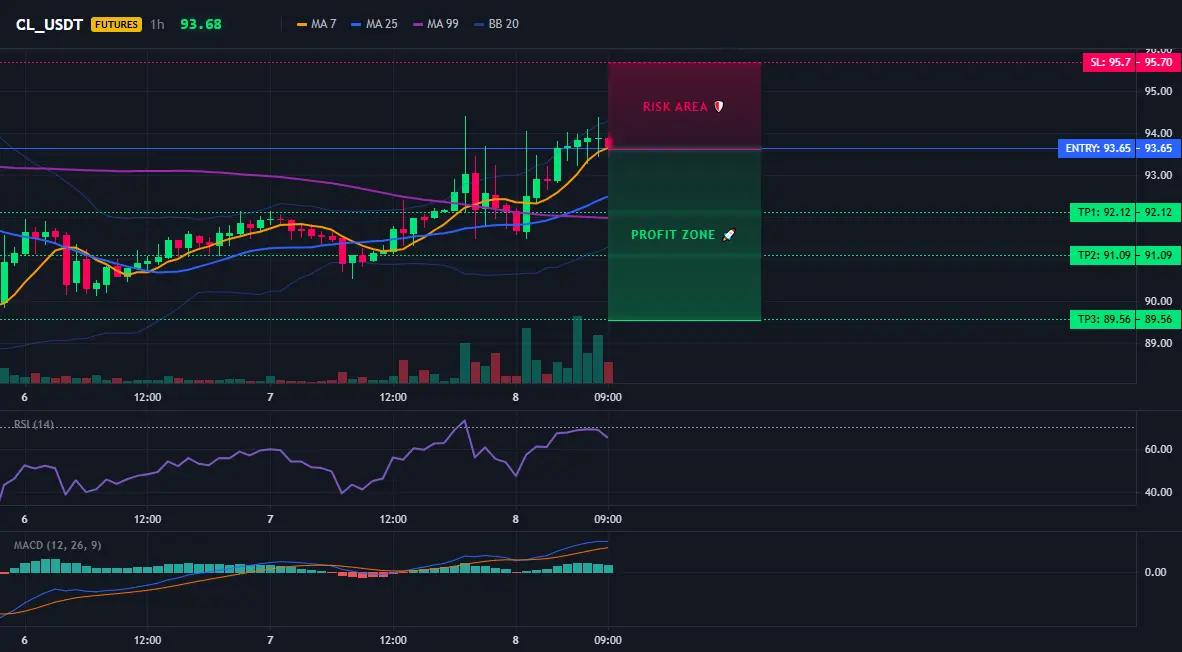Toggle the MA 25 legend entry
This screenshot has height=652, width=1182.
click(374, 24)
